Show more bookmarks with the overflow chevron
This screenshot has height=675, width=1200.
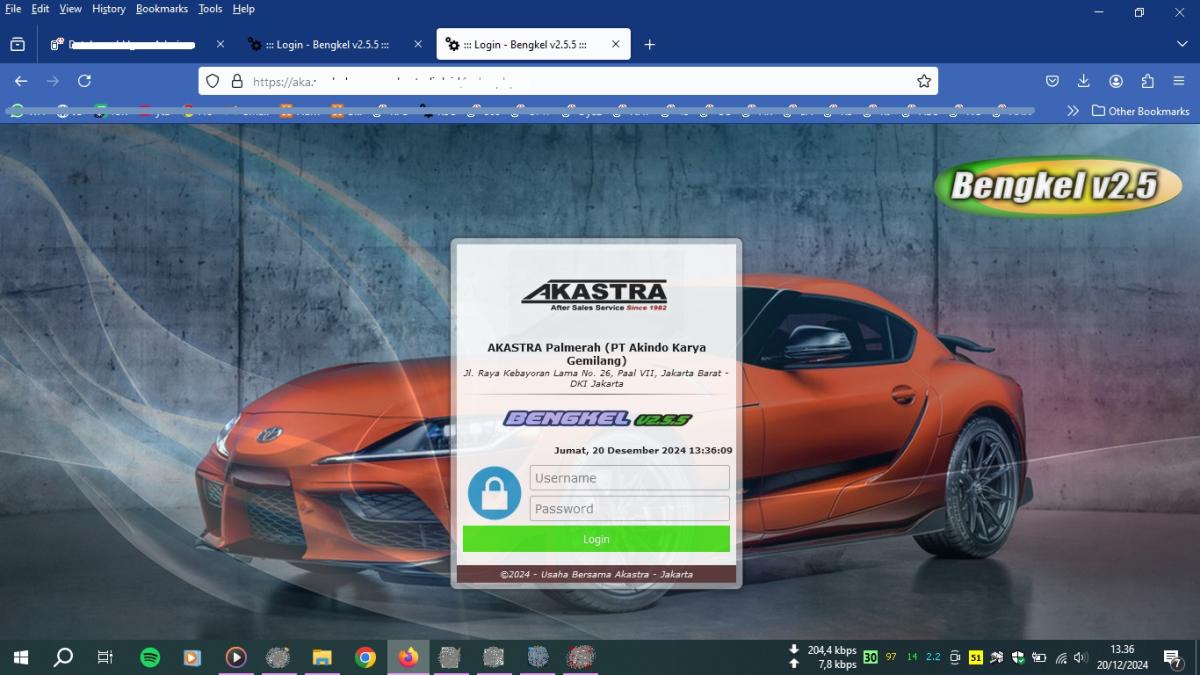point(1073,111)
